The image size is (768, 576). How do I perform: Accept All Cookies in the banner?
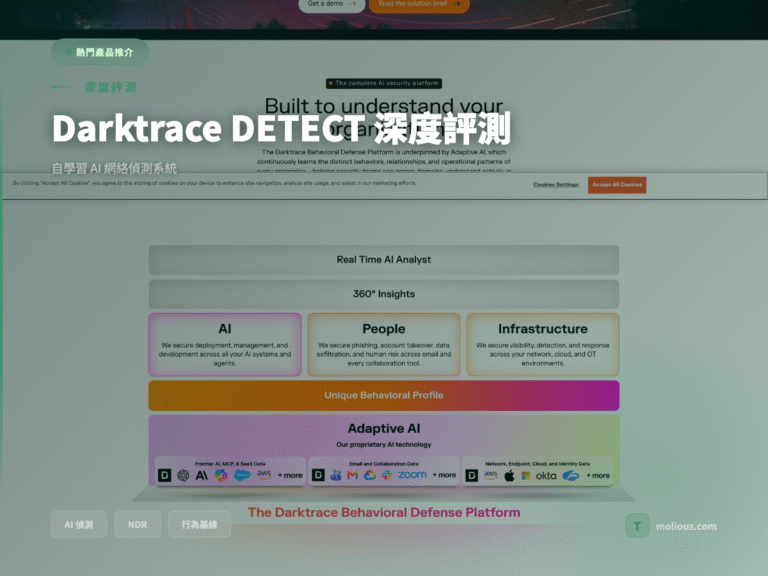point(617,185)
